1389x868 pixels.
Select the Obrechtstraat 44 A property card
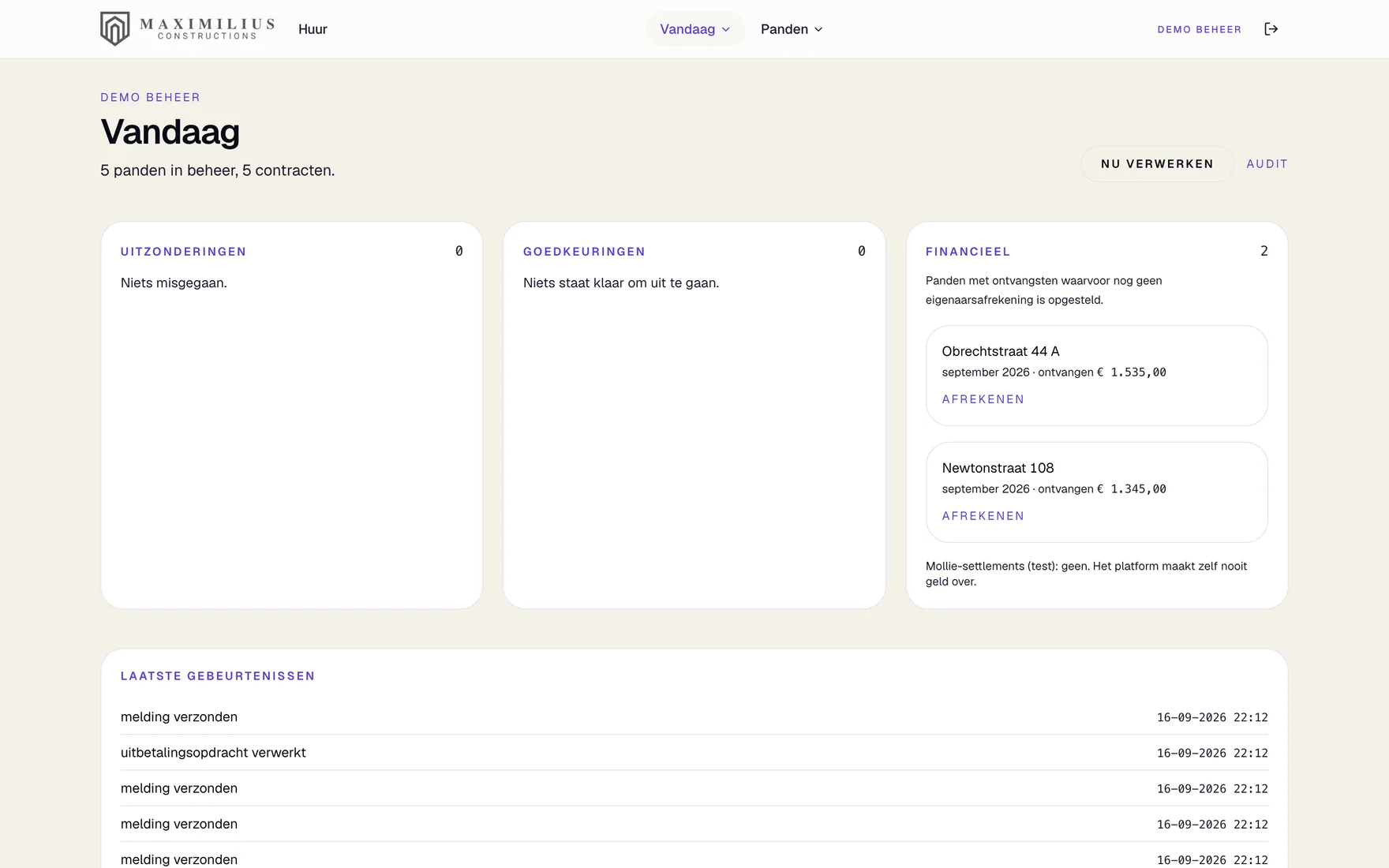1097,376
